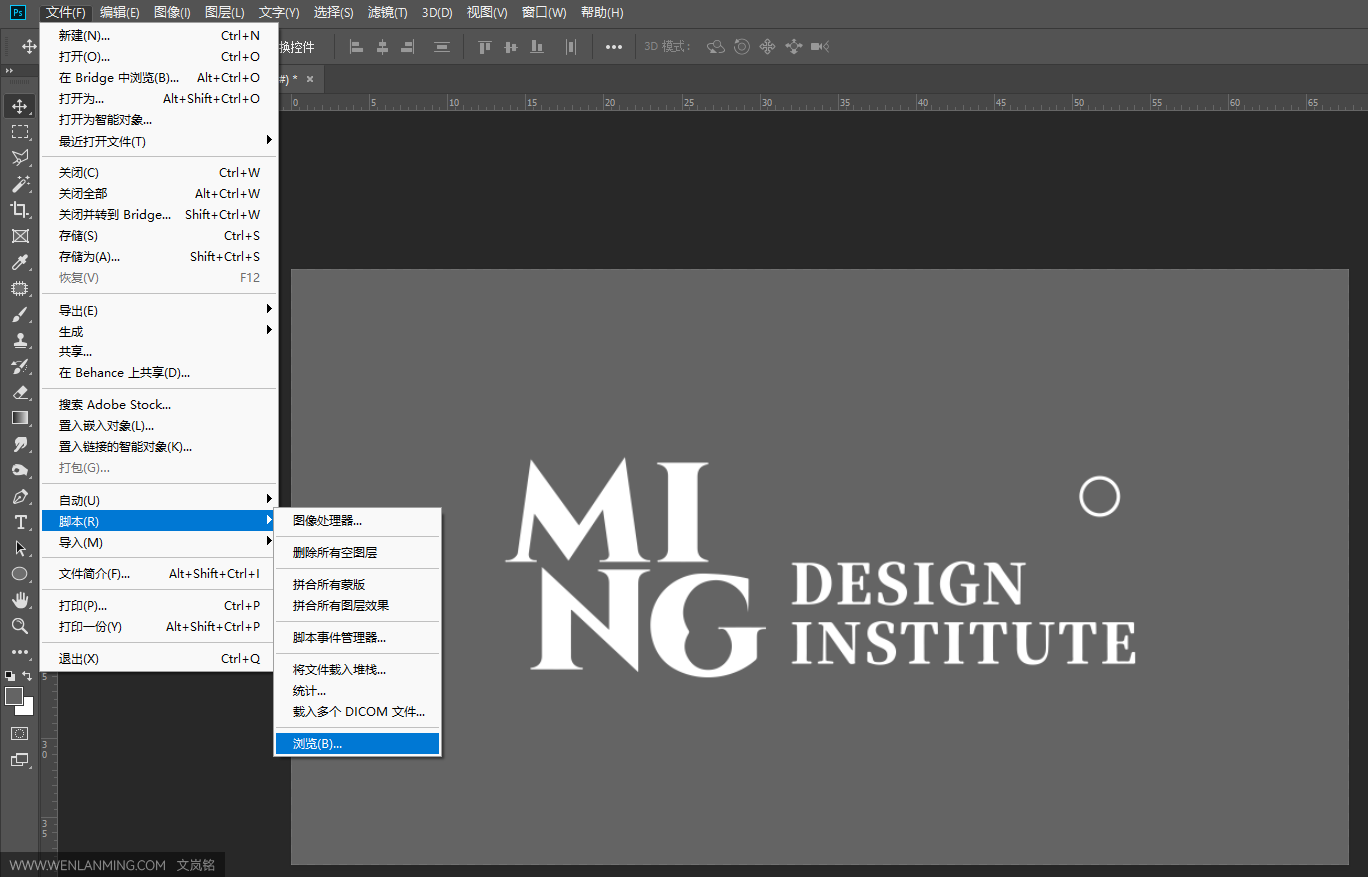This screenshot has width=1368, height=877.
Task: Select the Hand tool
Action: 20,600
